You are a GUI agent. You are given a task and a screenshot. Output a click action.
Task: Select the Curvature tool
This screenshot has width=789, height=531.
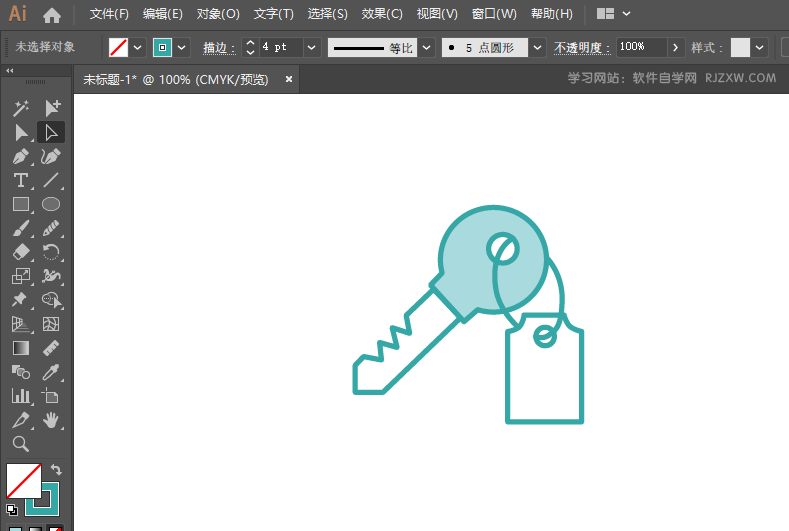pyautogui.click(x=51, y=157)
